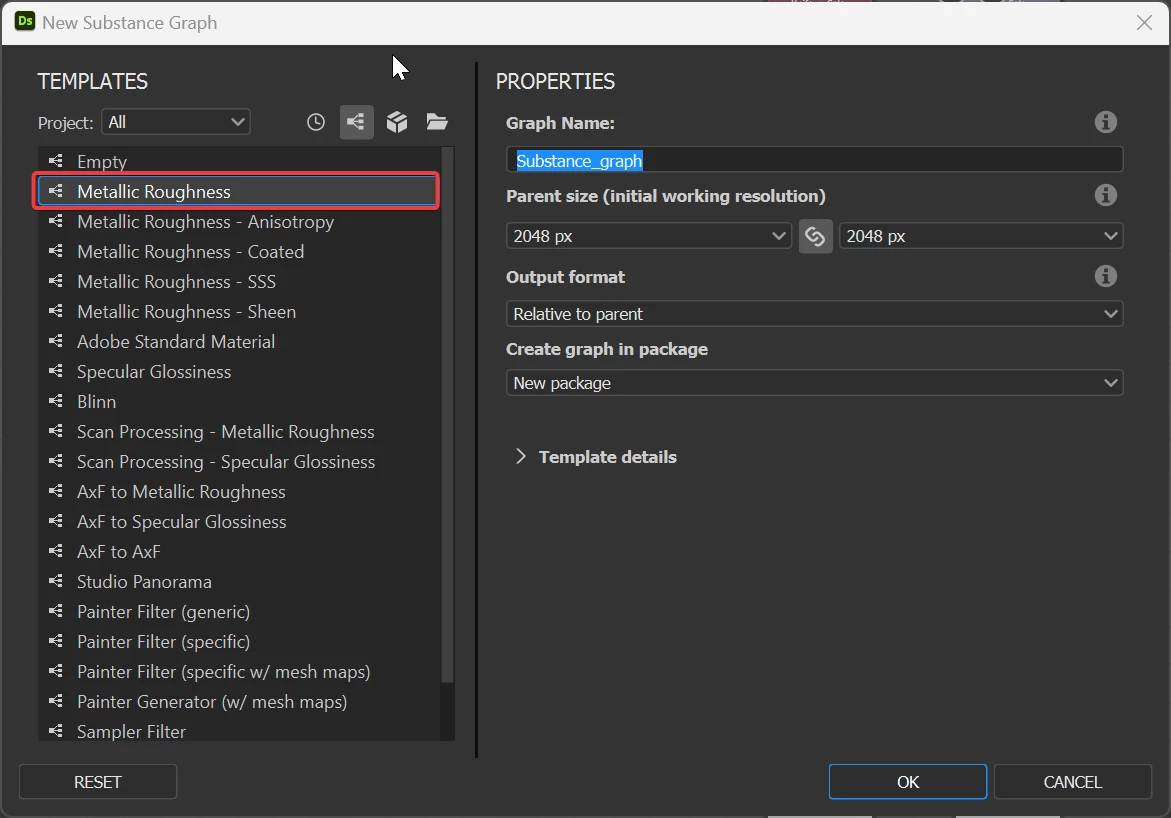The height and width of the screenshot is (818, 1171).
Task: Show recent templates via clock icon
Action: click(x=316, y=122)
